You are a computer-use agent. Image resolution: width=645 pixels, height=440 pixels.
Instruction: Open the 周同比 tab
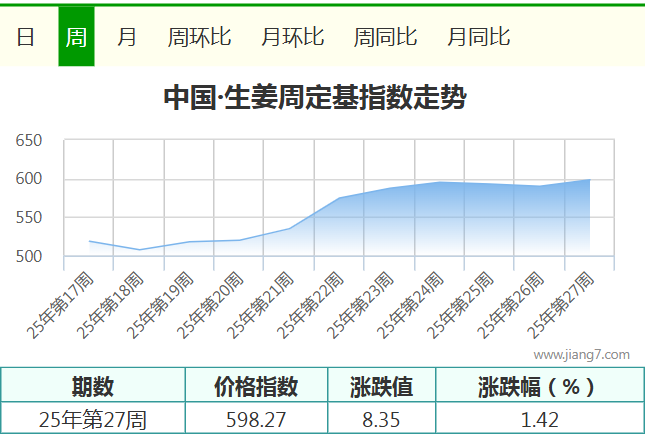click(x=385, y=37)
